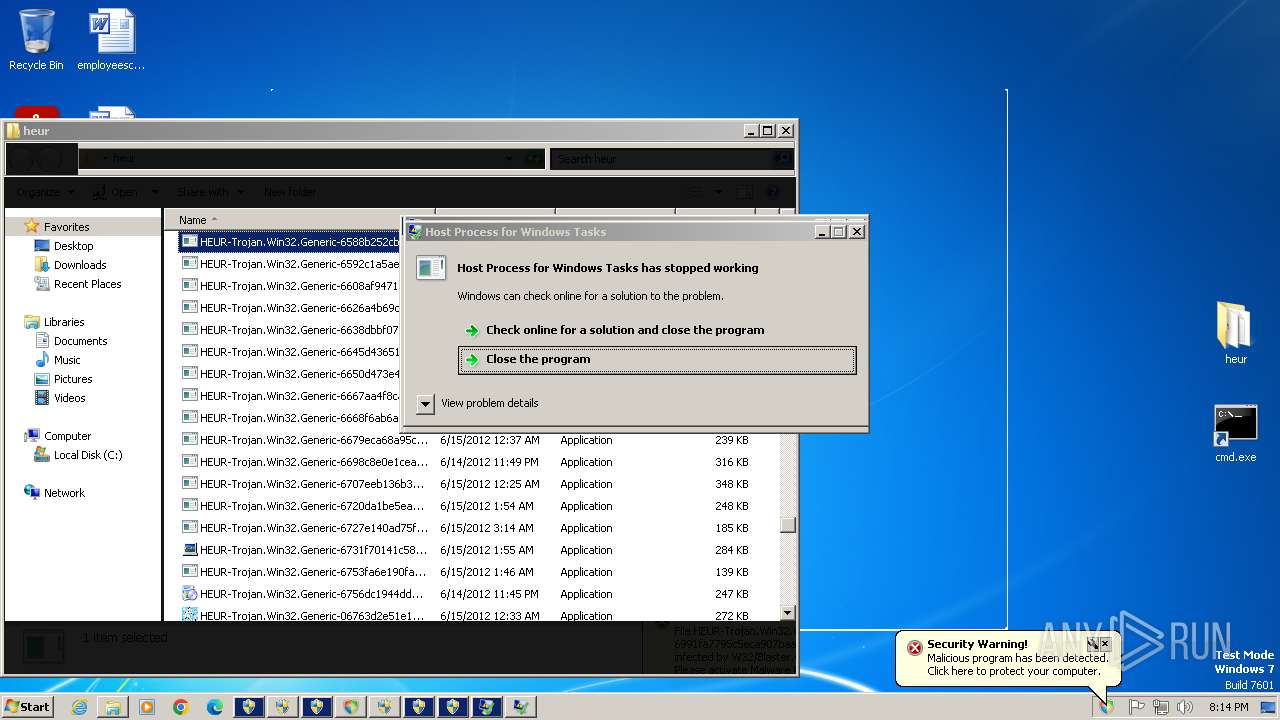1280x720 pixels.
Task: Click the colored shield tray icon
Action: 1107,707
